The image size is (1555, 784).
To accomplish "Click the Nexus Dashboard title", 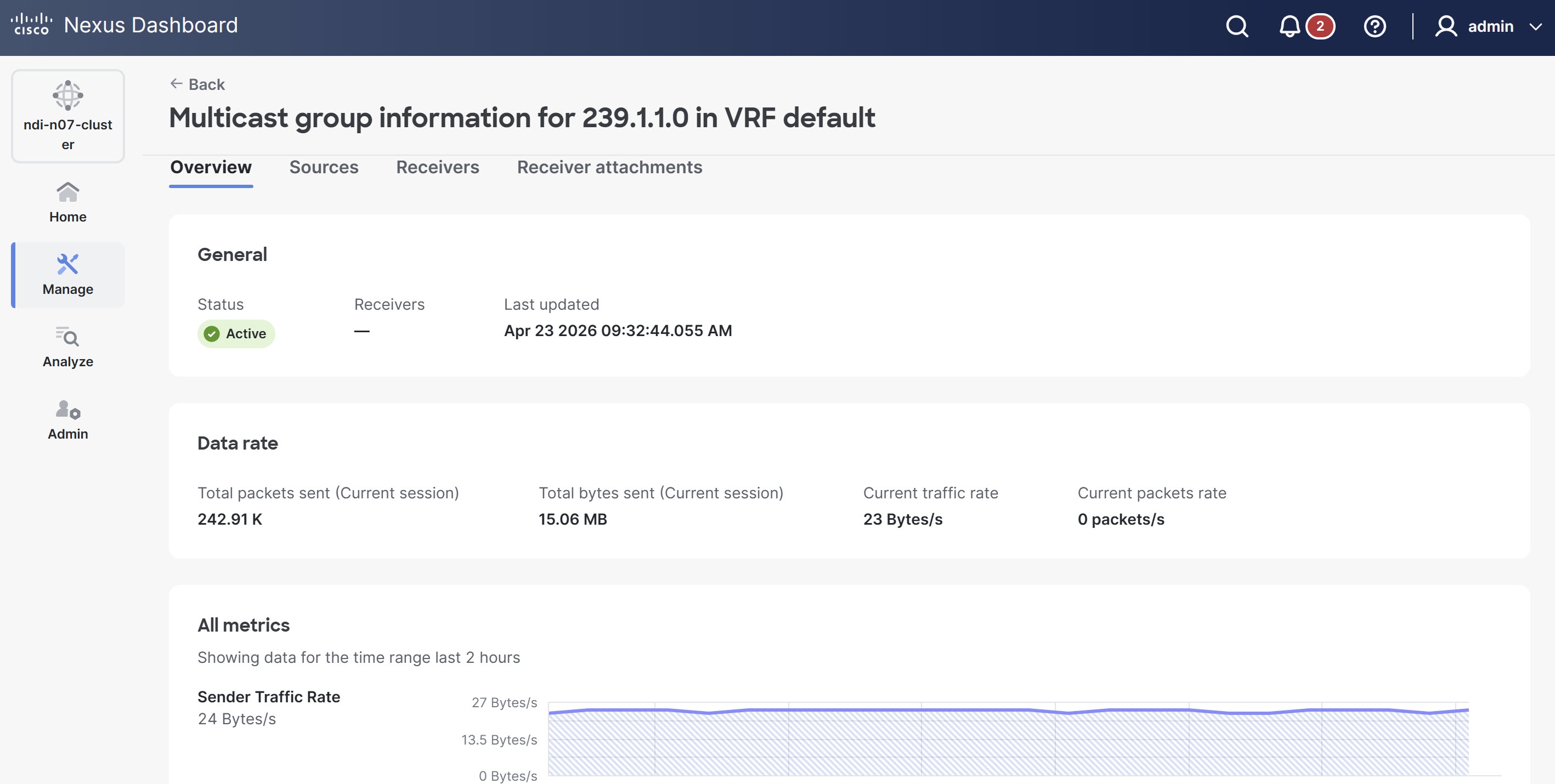I will (151, 25).
